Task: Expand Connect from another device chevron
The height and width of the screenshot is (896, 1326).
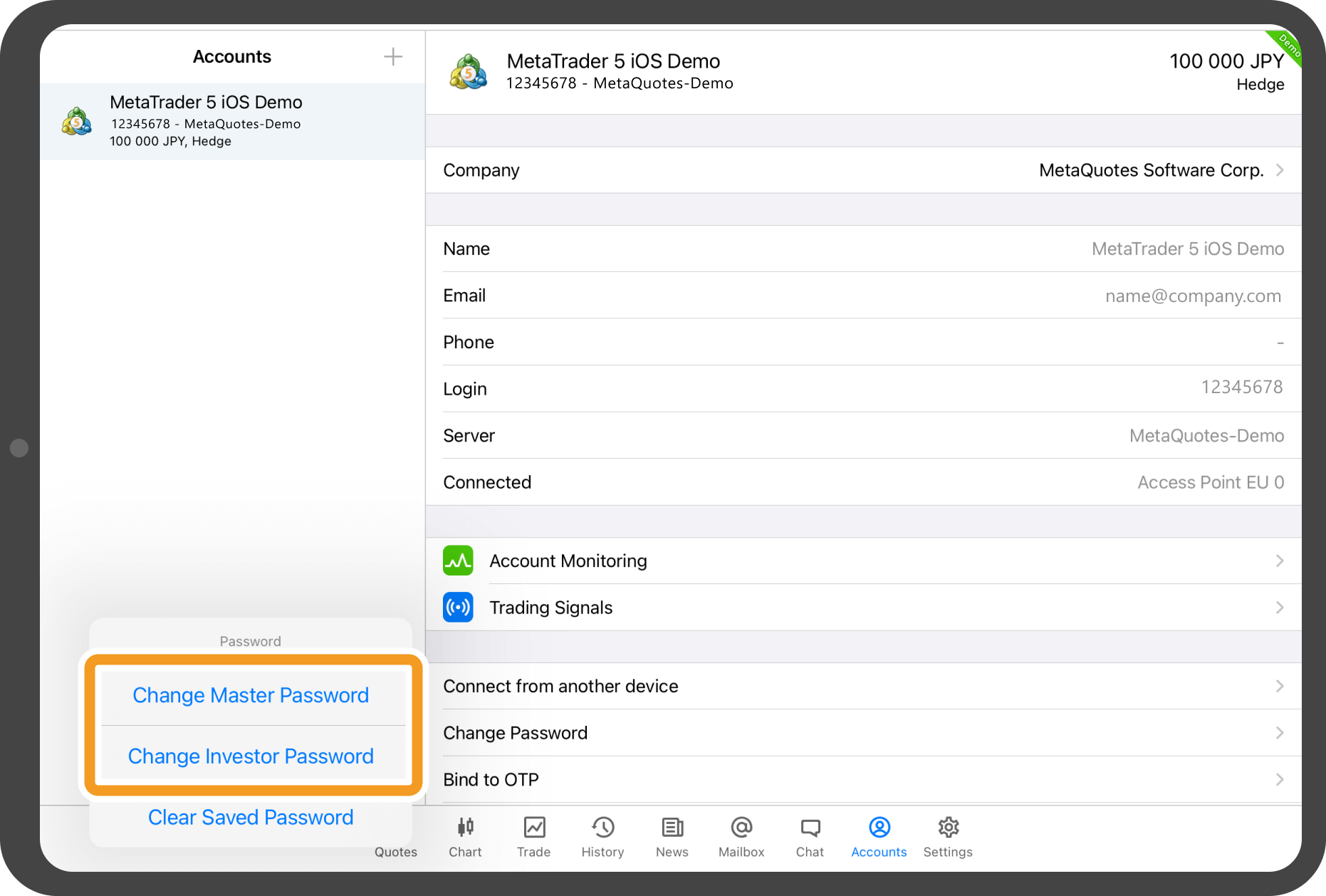Action: pos(1280,686)
